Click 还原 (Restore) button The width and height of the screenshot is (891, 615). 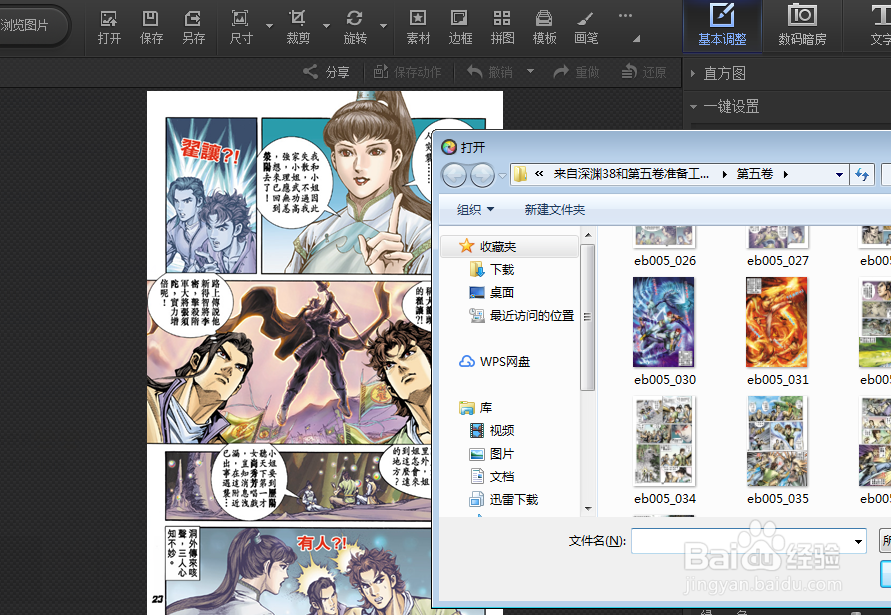coord(644,72)
